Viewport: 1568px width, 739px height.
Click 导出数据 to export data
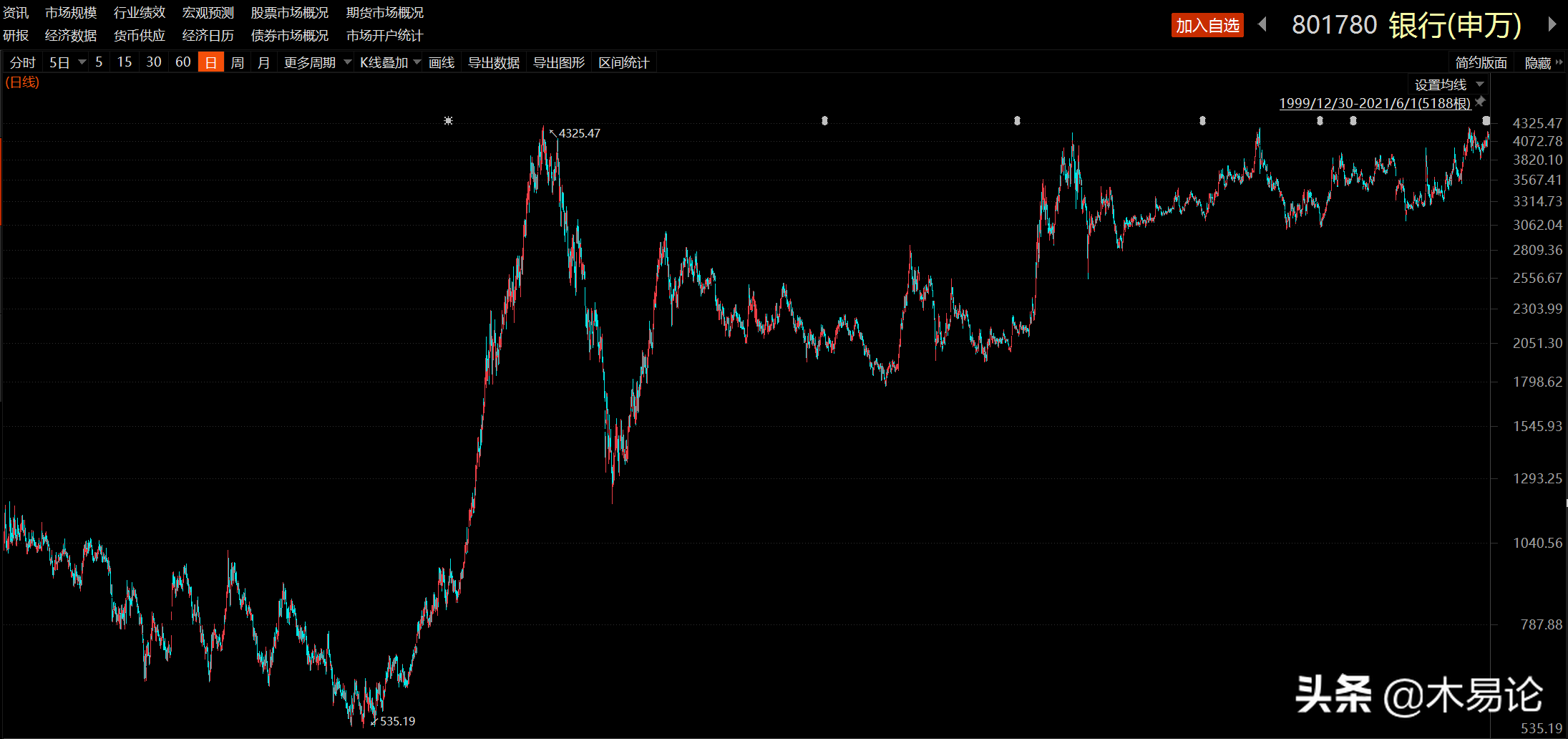[x=494, y=62]
